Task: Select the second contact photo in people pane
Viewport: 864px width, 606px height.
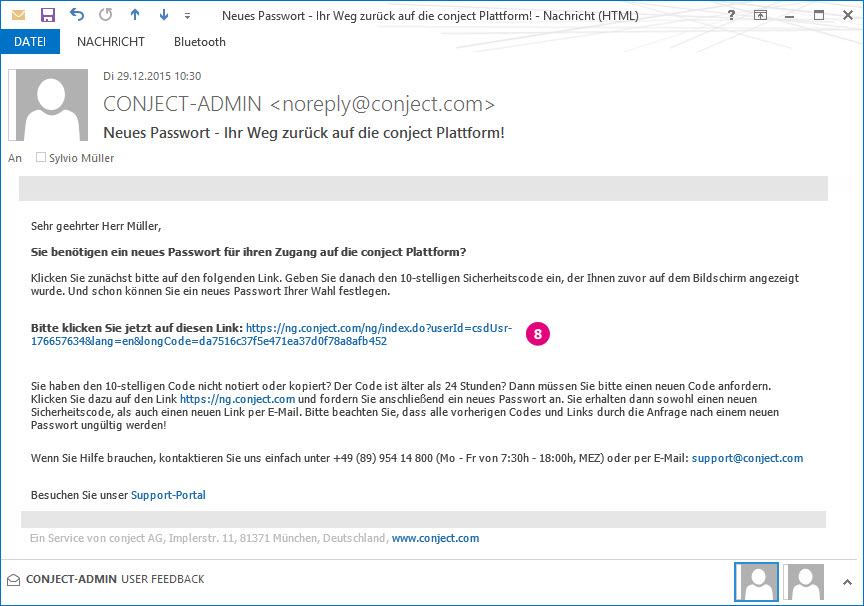Action: tap(804, 581)
